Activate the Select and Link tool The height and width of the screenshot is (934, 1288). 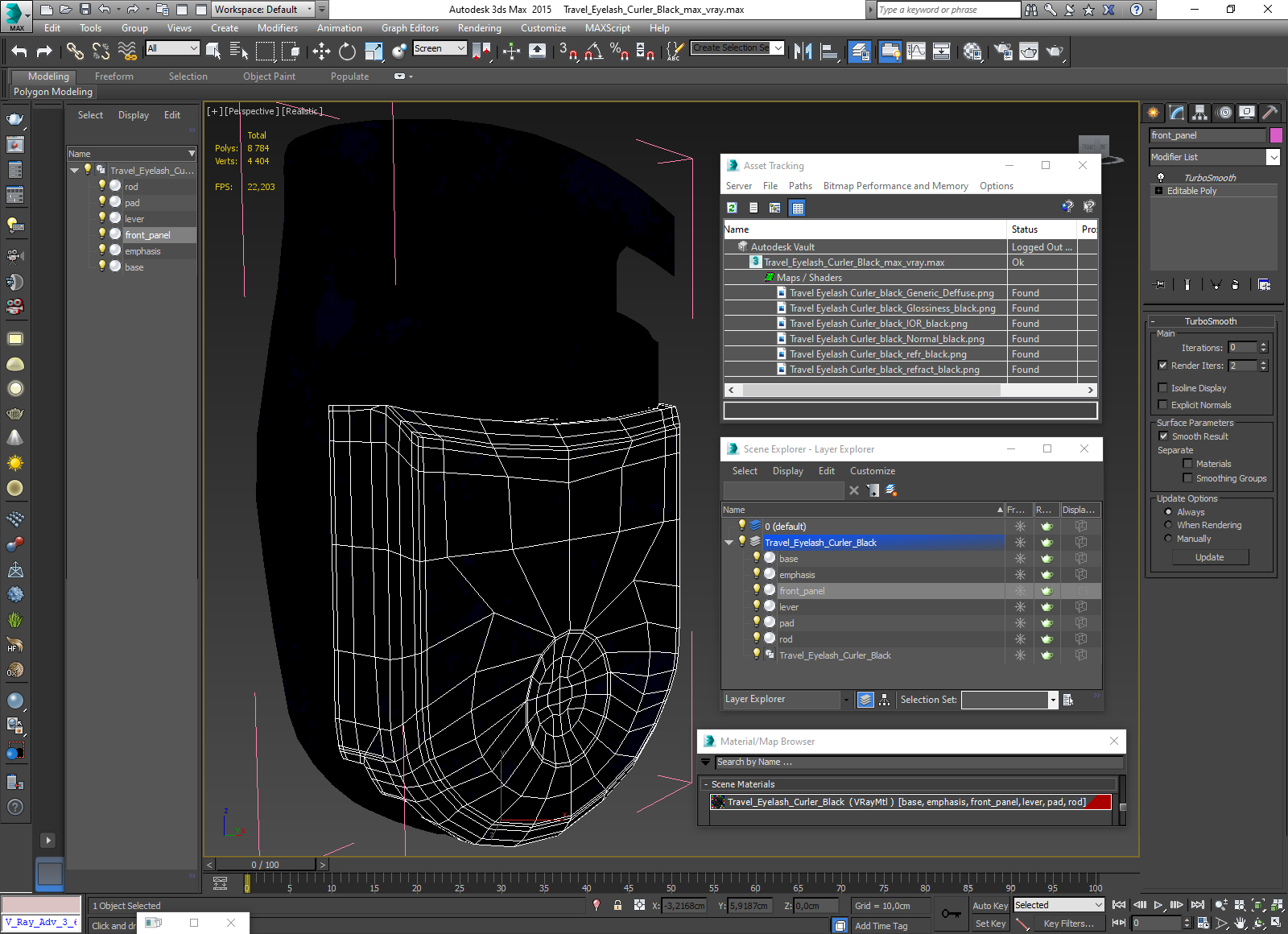coord(75,52)
